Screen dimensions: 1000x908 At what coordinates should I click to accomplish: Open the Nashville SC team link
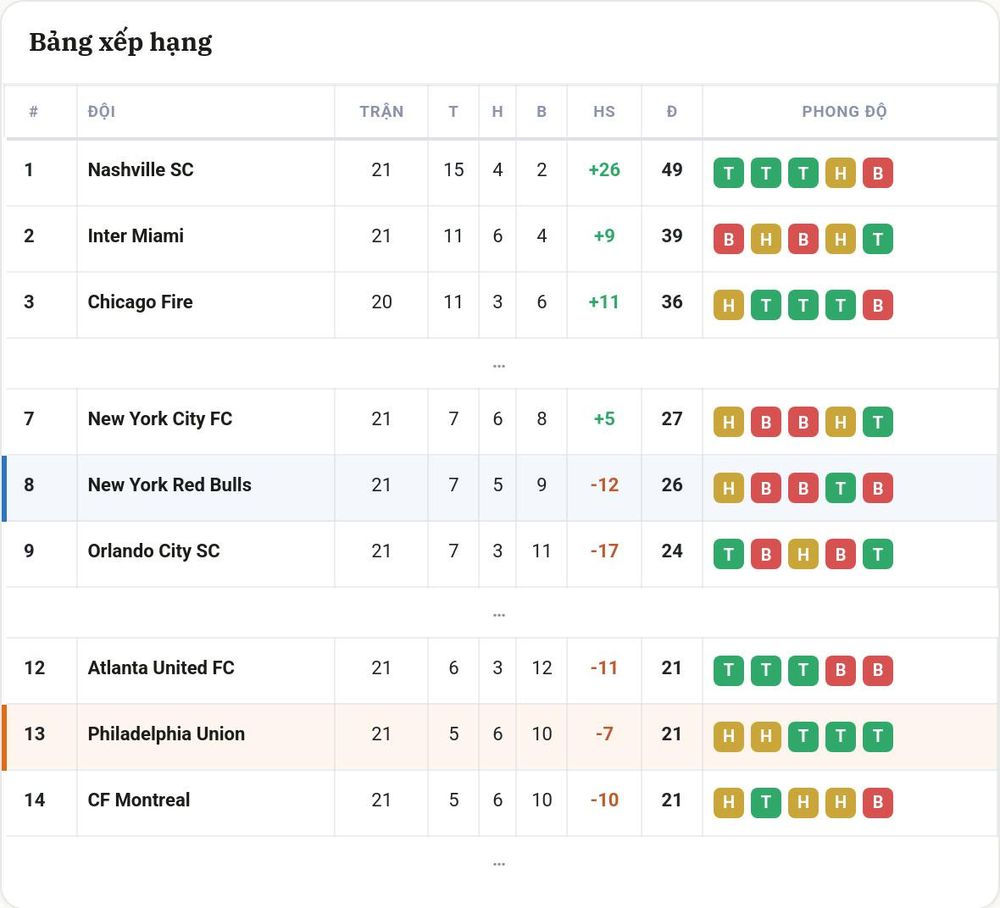click(140, 170)
